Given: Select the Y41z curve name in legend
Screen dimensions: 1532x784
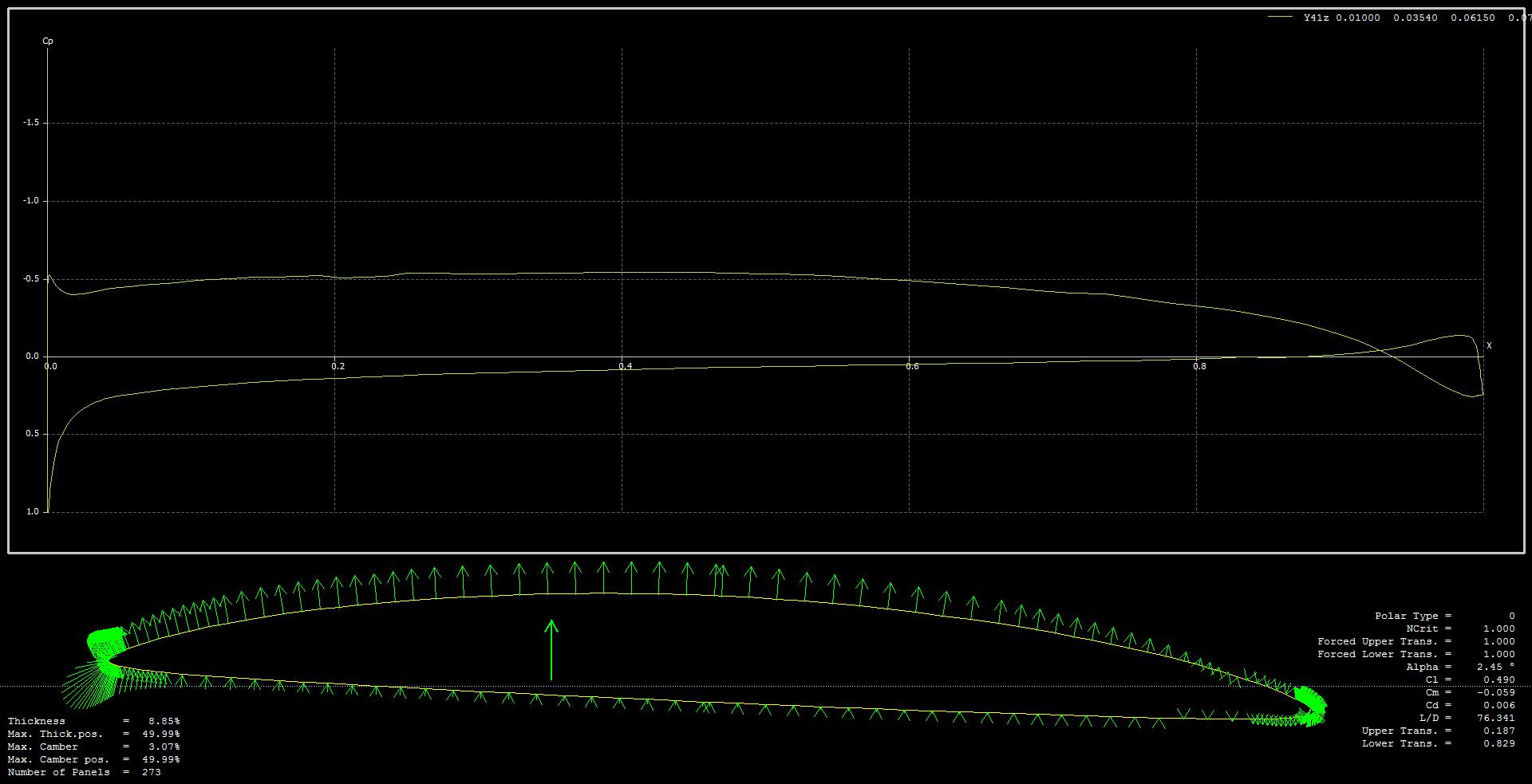Looking at the screenshot, I should [1316, 18].
